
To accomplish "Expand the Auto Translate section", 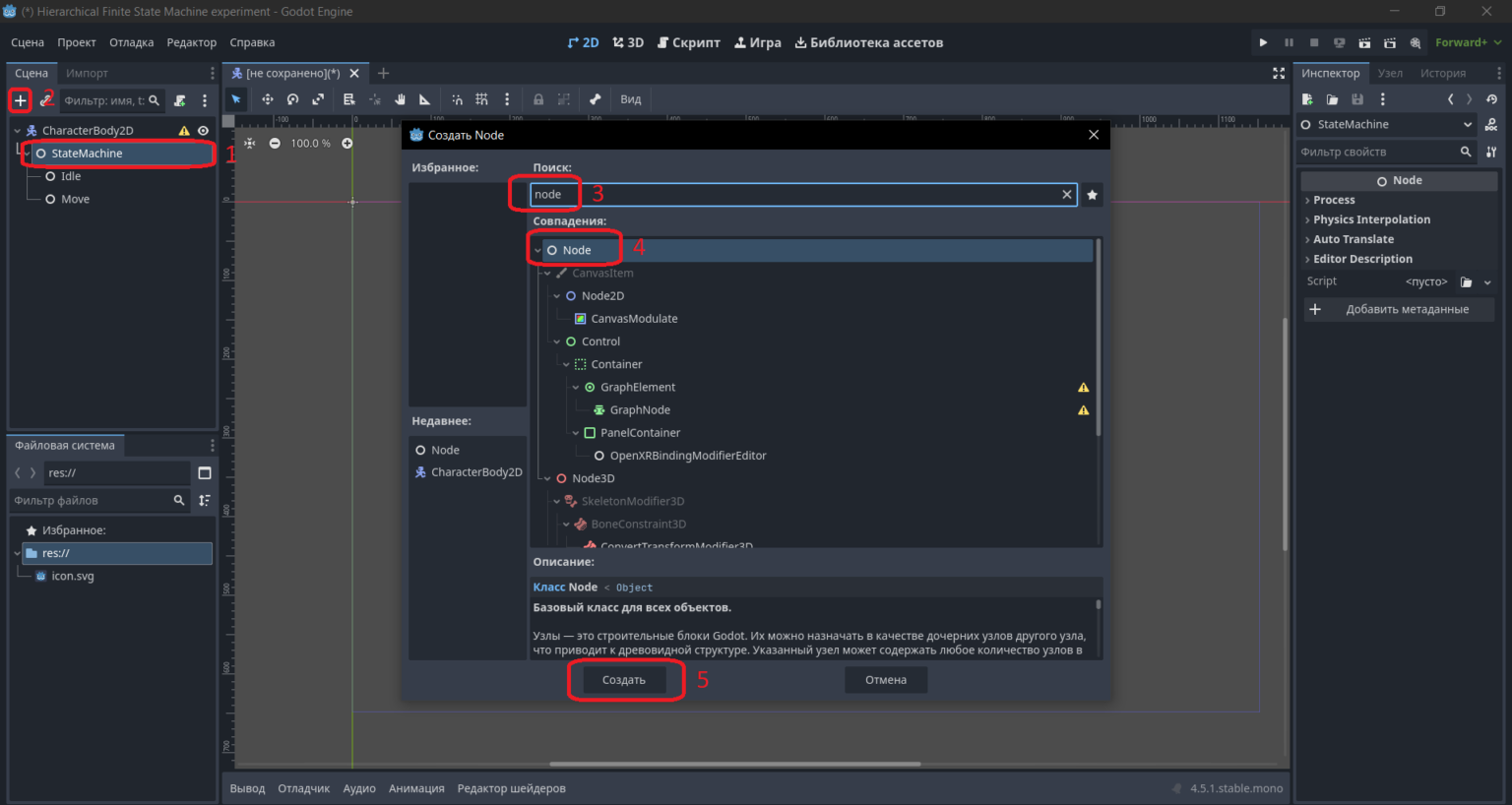I will [x=1307, y=239].
